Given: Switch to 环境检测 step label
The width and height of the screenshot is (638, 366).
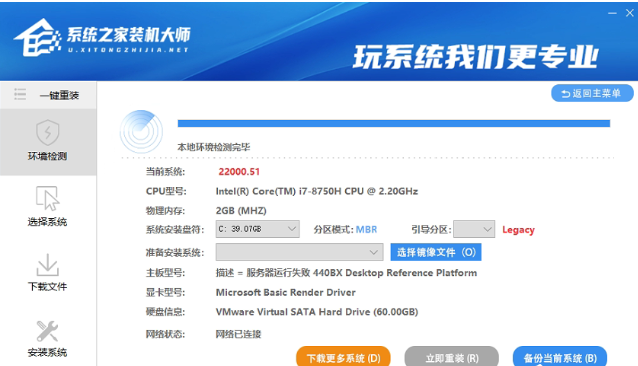Looking at the screenshot, I should [x=47, y=156].
